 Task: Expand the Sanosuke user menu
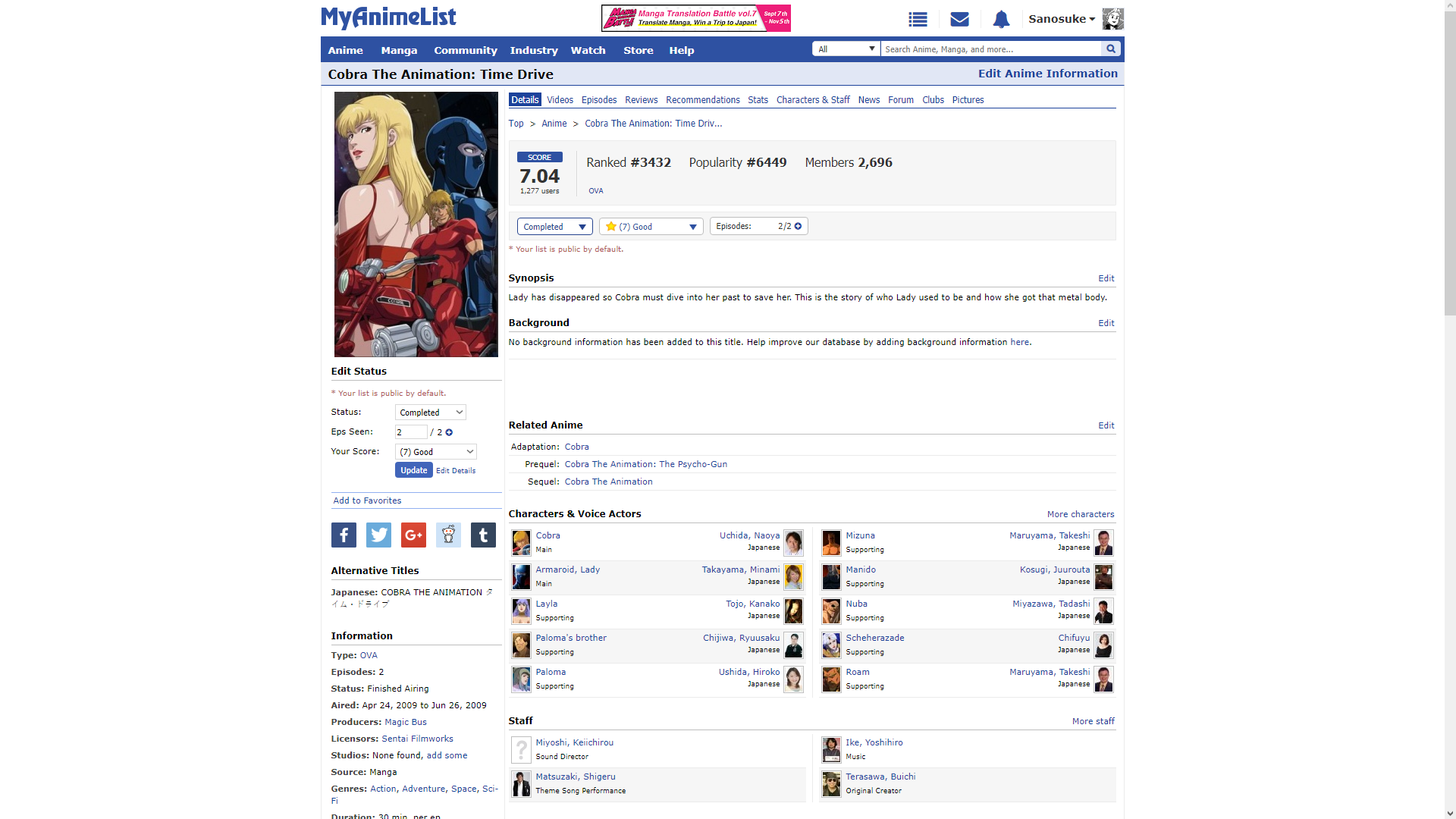tap(1062, 19)
